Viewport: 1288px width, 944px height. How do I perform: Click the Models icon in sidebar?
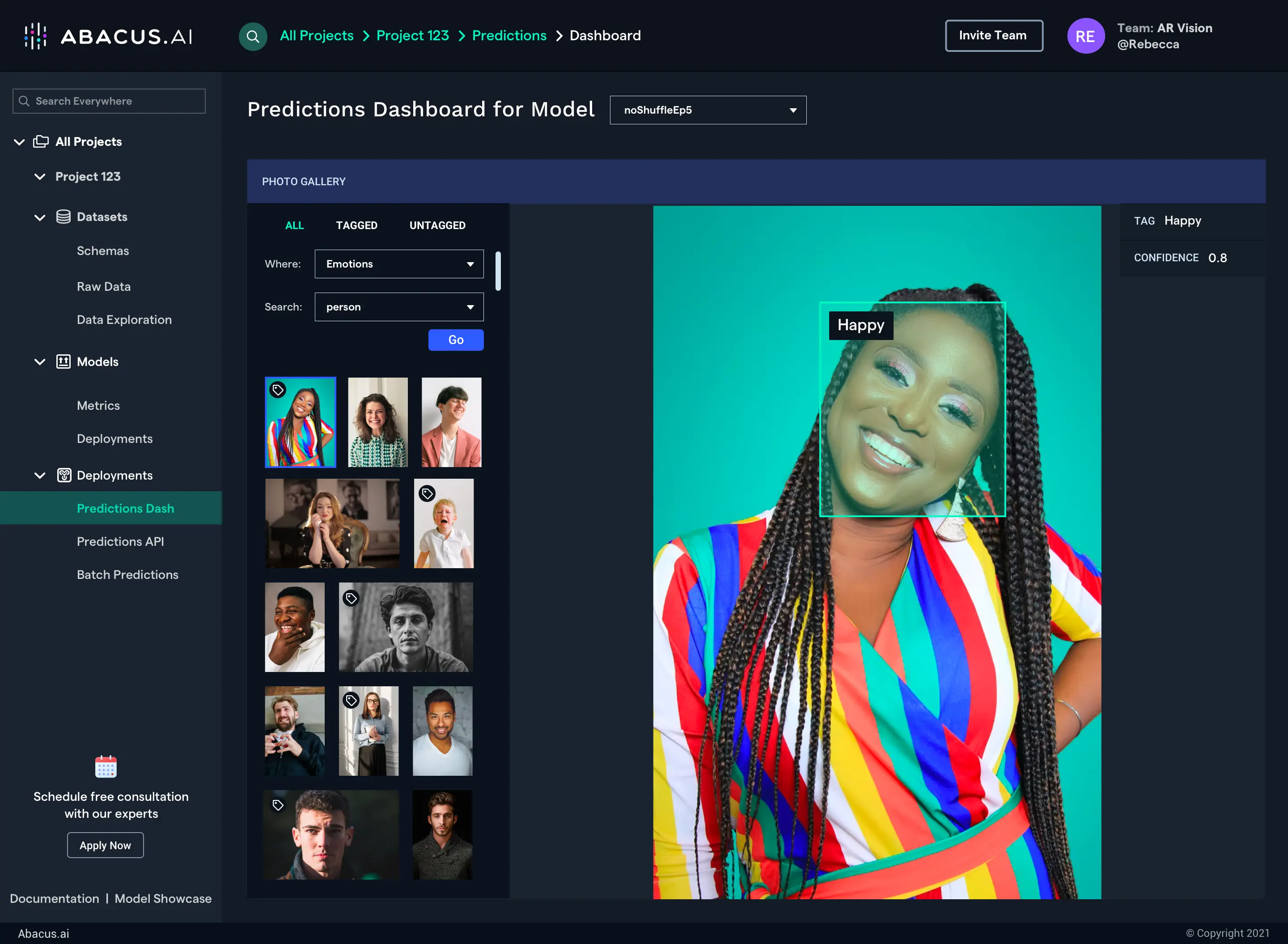pyautogui.click(x=64, y=361)
